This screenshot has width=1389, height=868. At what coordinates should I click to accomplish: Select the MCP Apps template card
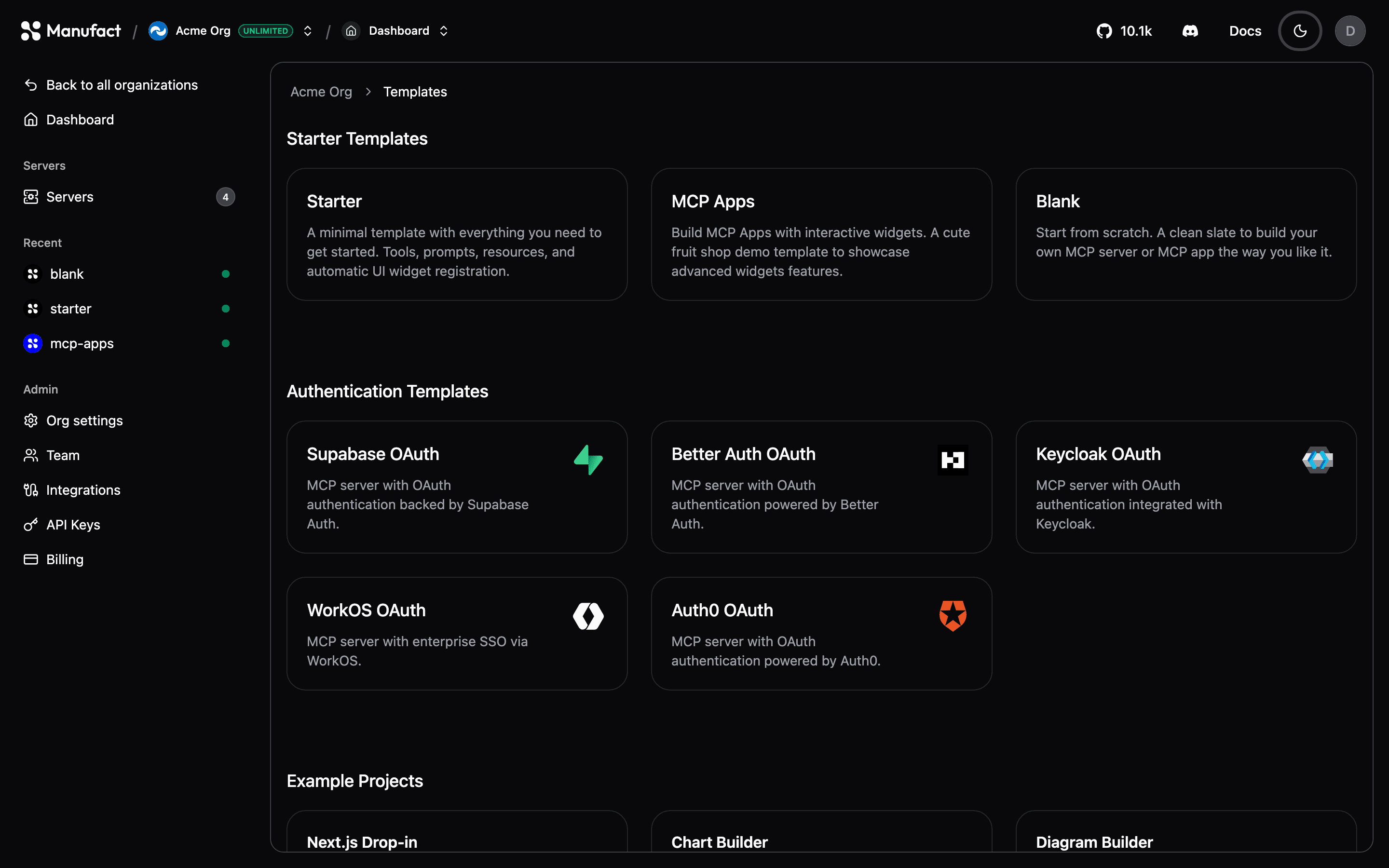(x=821, y=234)
